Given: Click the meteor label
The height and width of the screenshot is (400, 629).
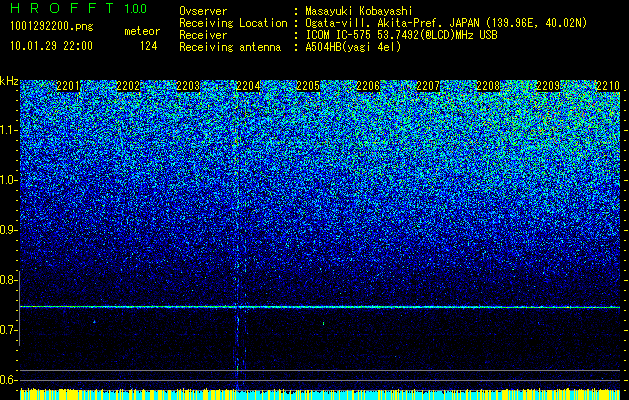Looking at the screenshot, I should click(142, 31).
